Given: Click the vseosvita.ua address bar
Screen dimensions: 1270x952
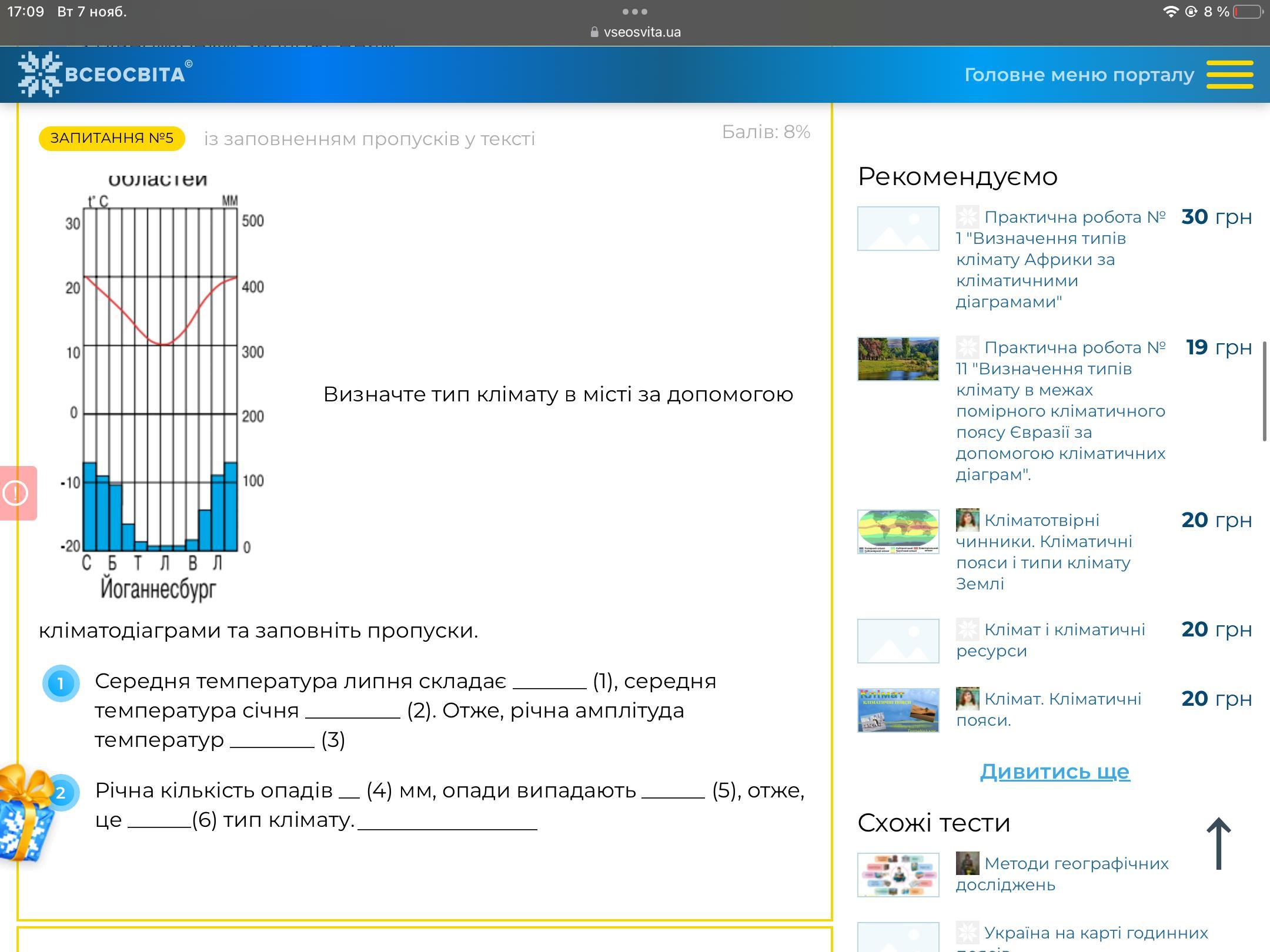Looking at the screenshot, I should point(641,32).
